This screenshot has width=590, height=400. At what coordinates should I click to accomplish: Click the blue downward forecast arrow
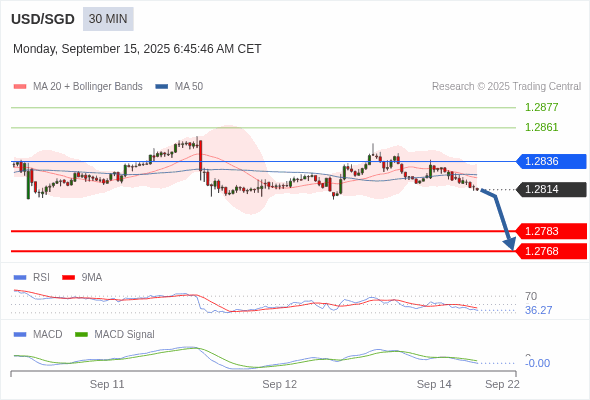[x=500, y=219]
